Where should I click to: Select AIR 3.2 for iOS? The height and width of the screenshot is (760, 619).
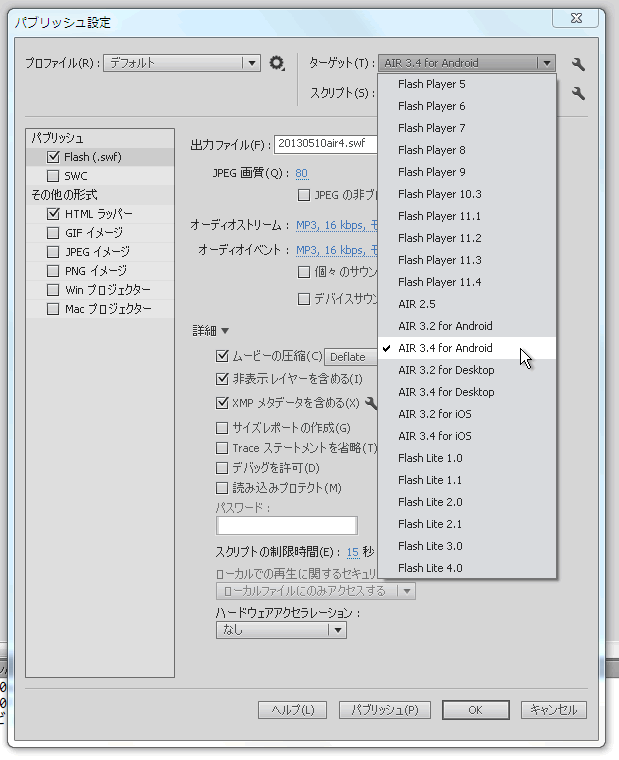[467, 414]
